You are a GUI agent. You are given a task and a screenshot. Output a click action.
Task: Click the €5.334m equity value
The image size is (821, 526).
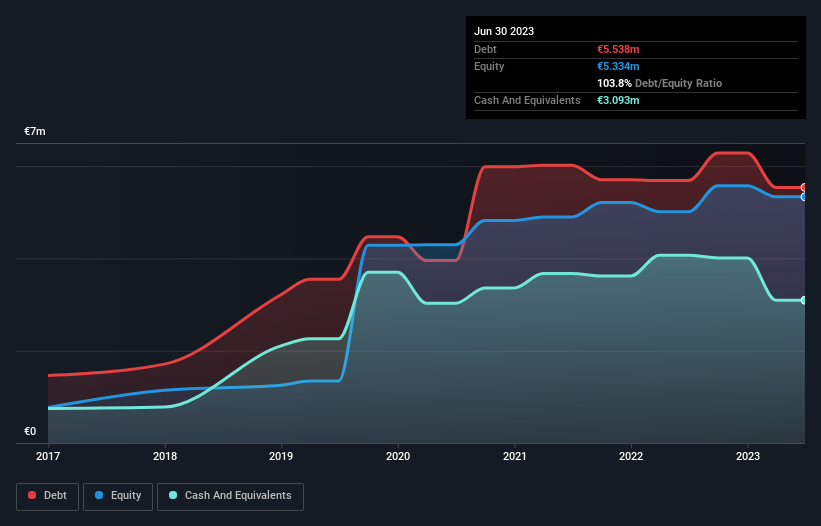click(618, 66)
